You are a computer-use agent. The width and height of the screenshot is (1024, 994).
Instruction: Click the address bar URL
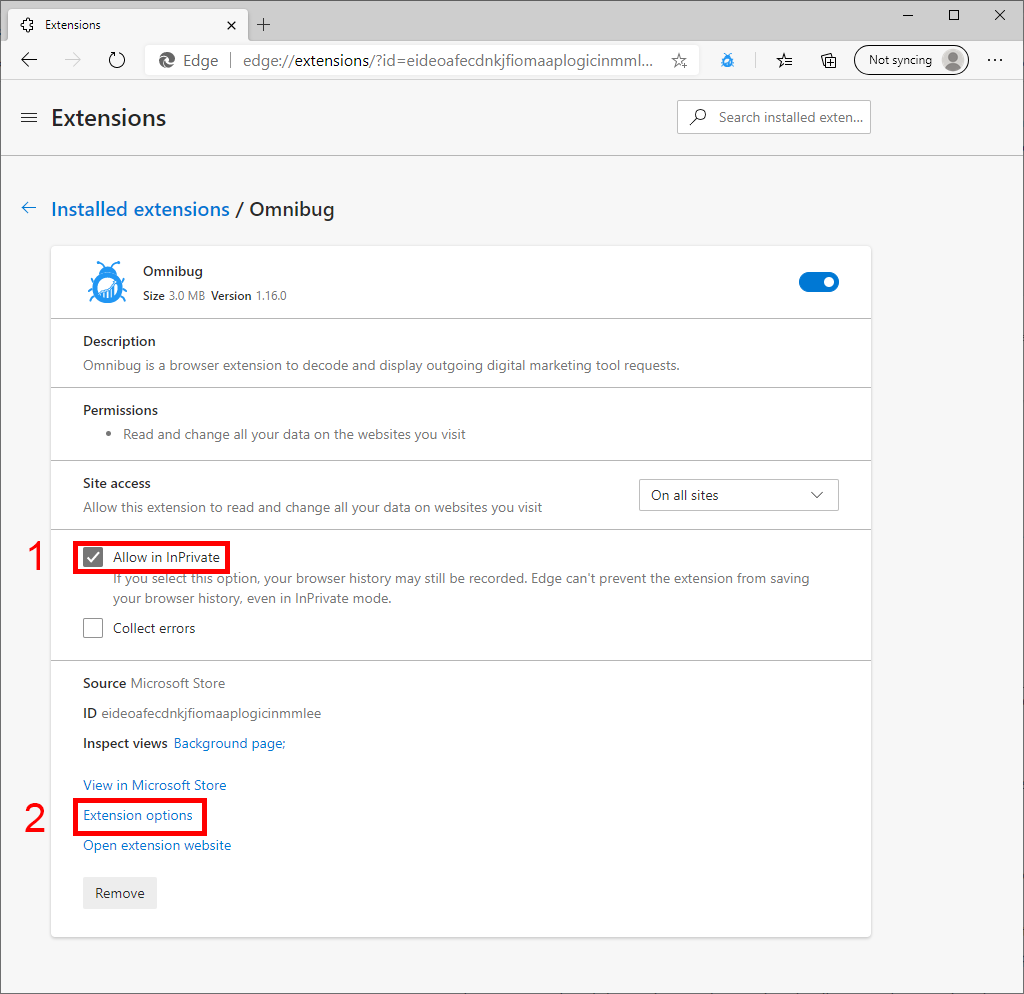[x=447, y=61]
